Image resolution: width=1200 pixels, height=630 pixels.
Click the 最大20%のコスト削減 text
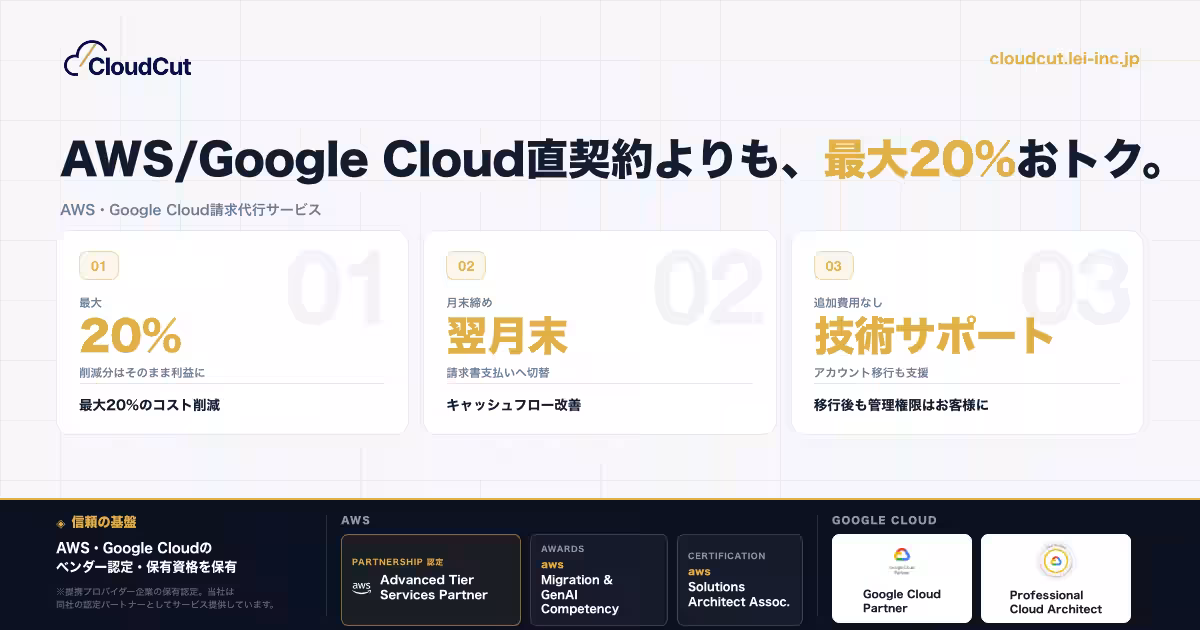[149, 405]
